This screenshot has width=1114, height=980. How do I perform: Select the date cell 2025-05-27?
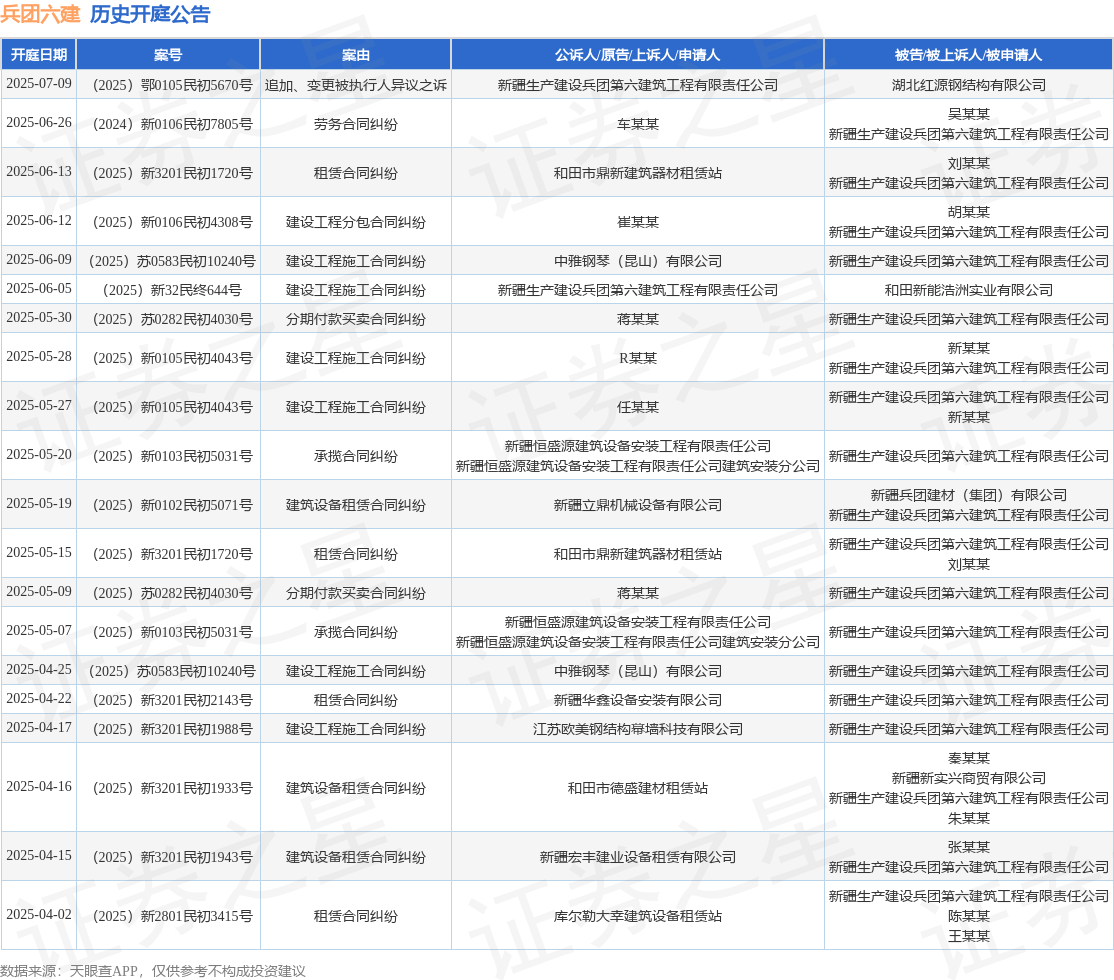click(39, 406)
